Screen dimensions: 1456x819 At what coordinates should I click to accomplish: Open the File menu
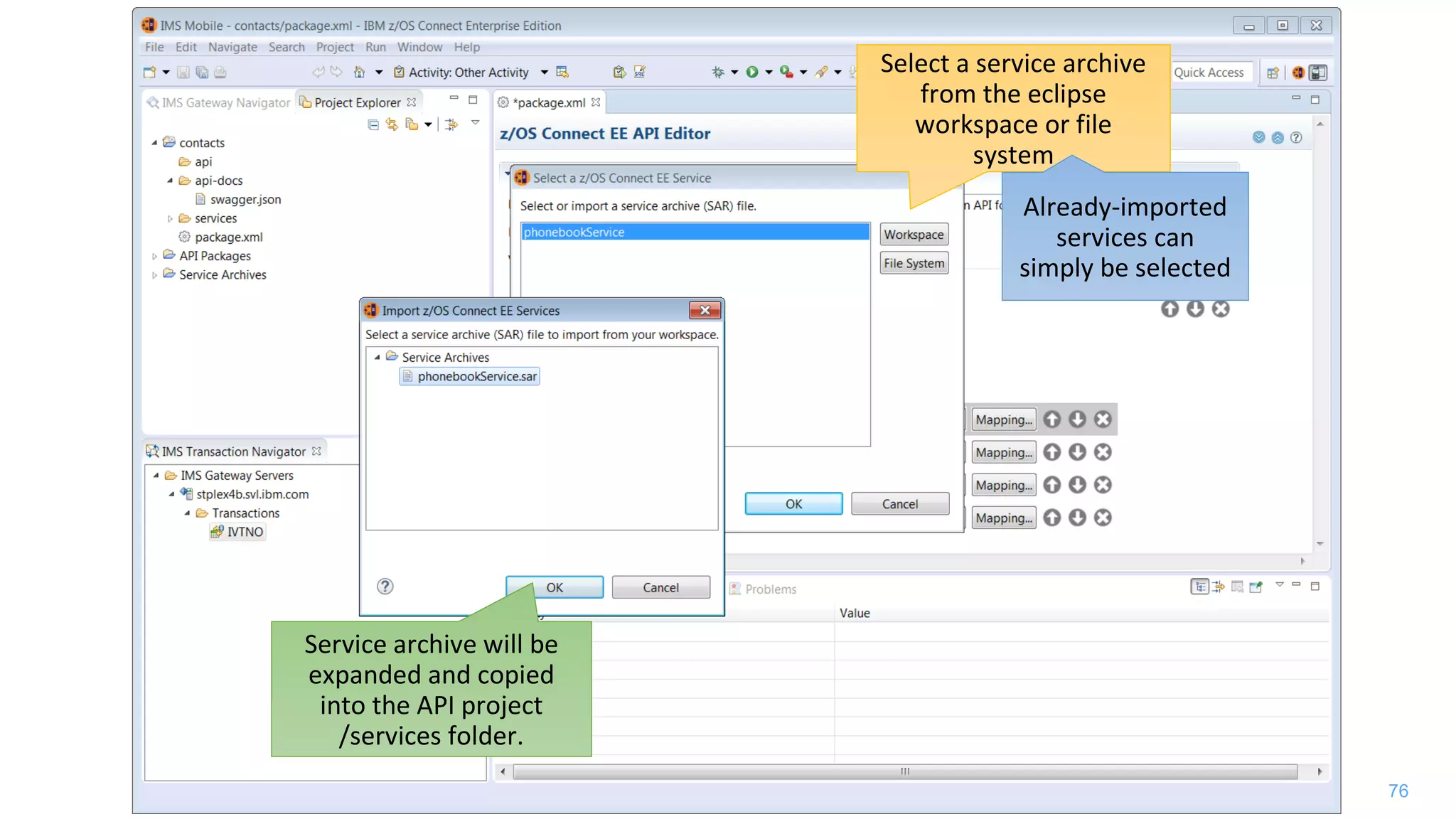[154, 47]
